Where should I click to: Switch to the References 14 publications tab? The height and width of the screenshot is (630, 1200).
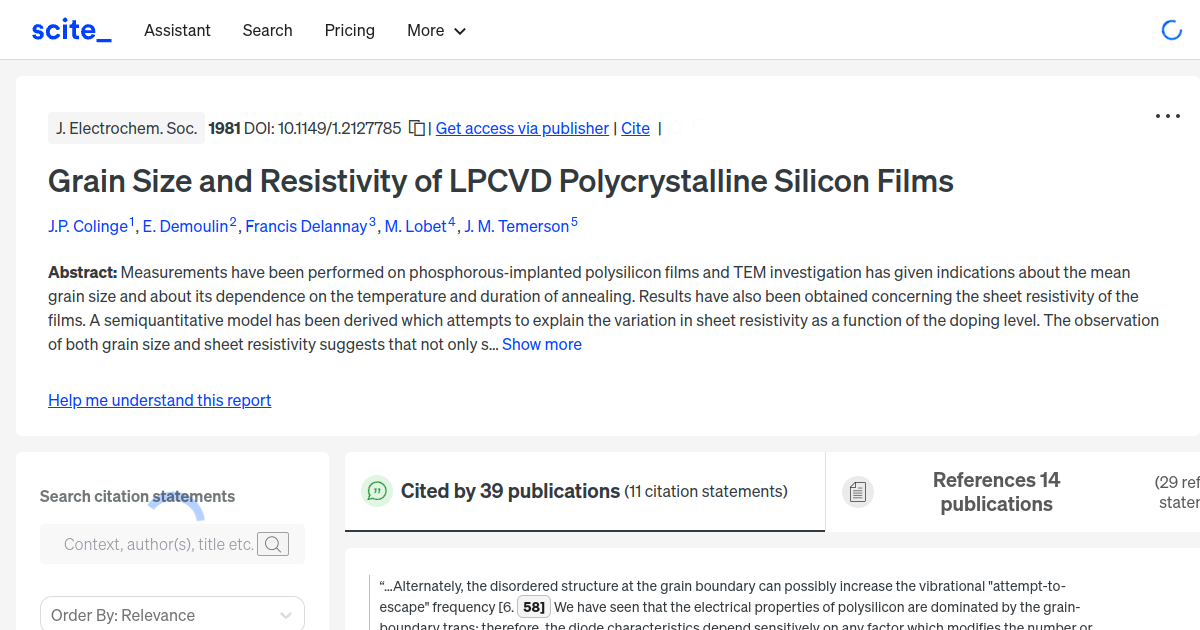996,491
